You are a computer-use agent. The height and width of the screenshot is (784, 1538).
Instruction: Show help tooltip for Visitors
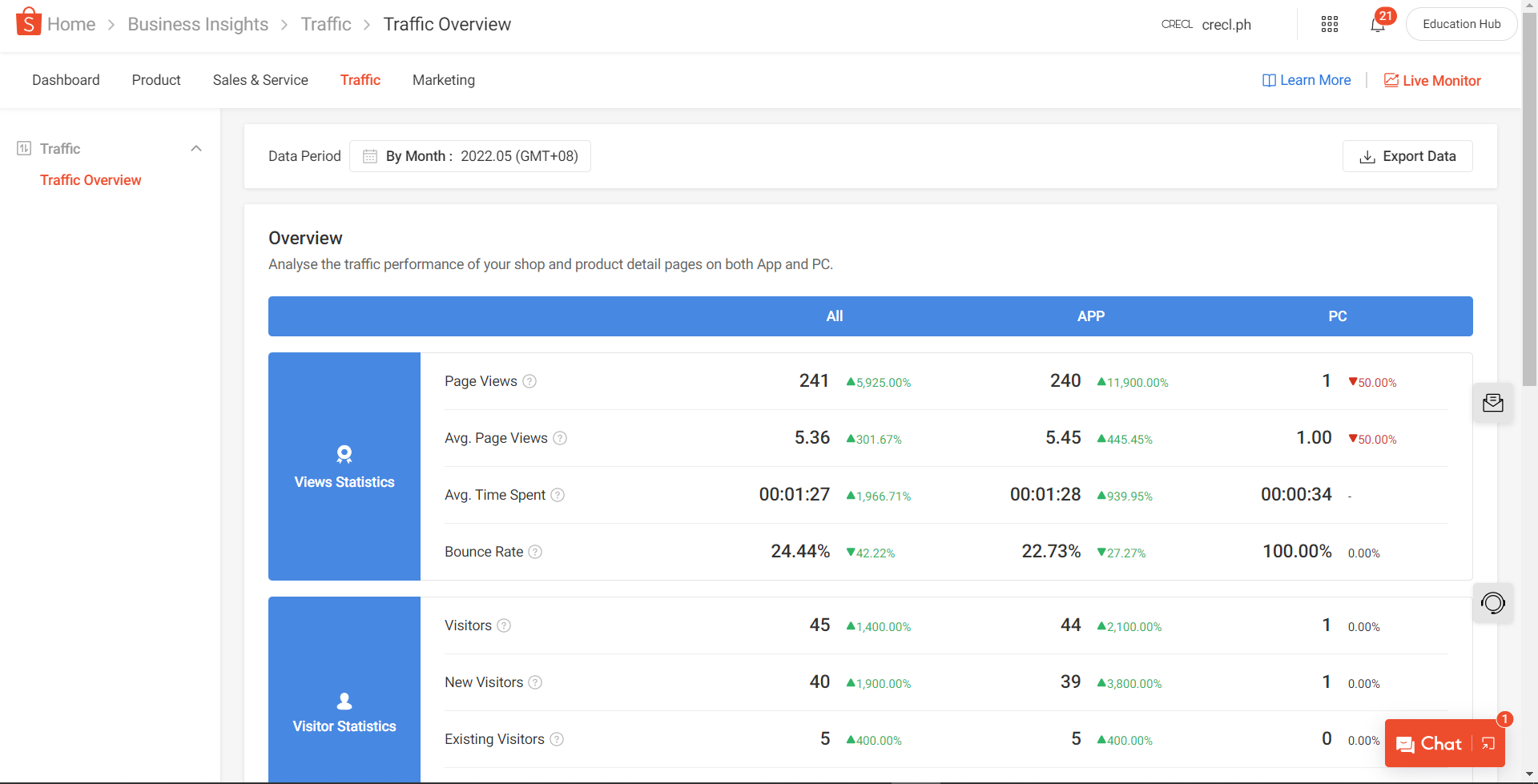click(504, 625)
